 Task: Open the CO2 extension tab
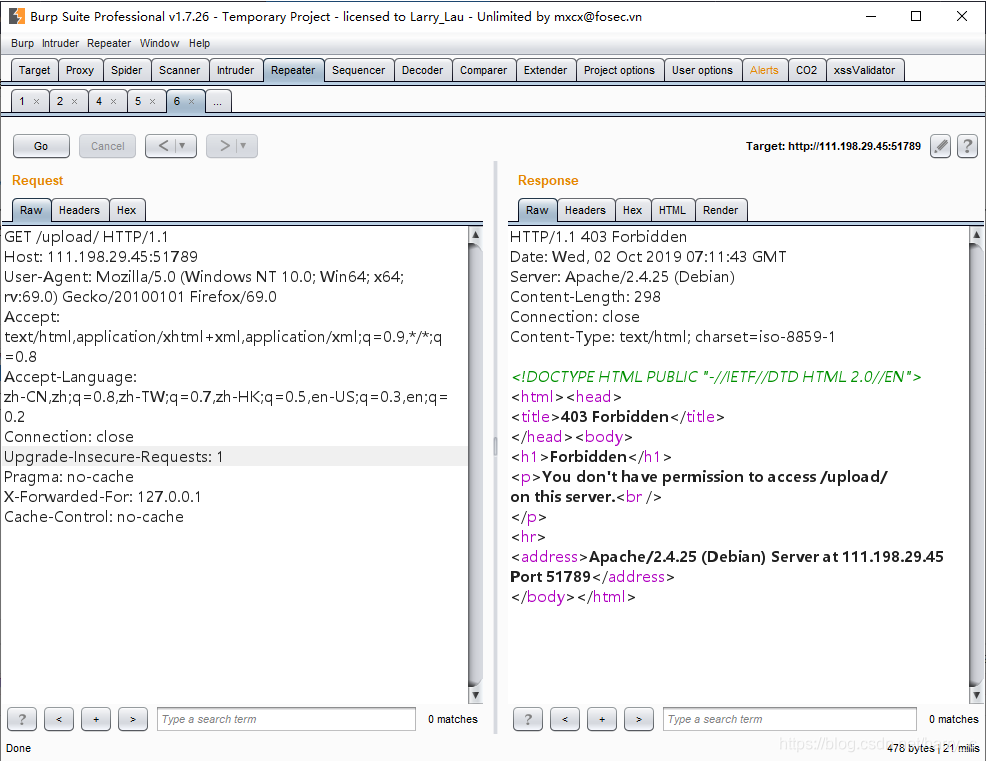(x=807, y=70)
